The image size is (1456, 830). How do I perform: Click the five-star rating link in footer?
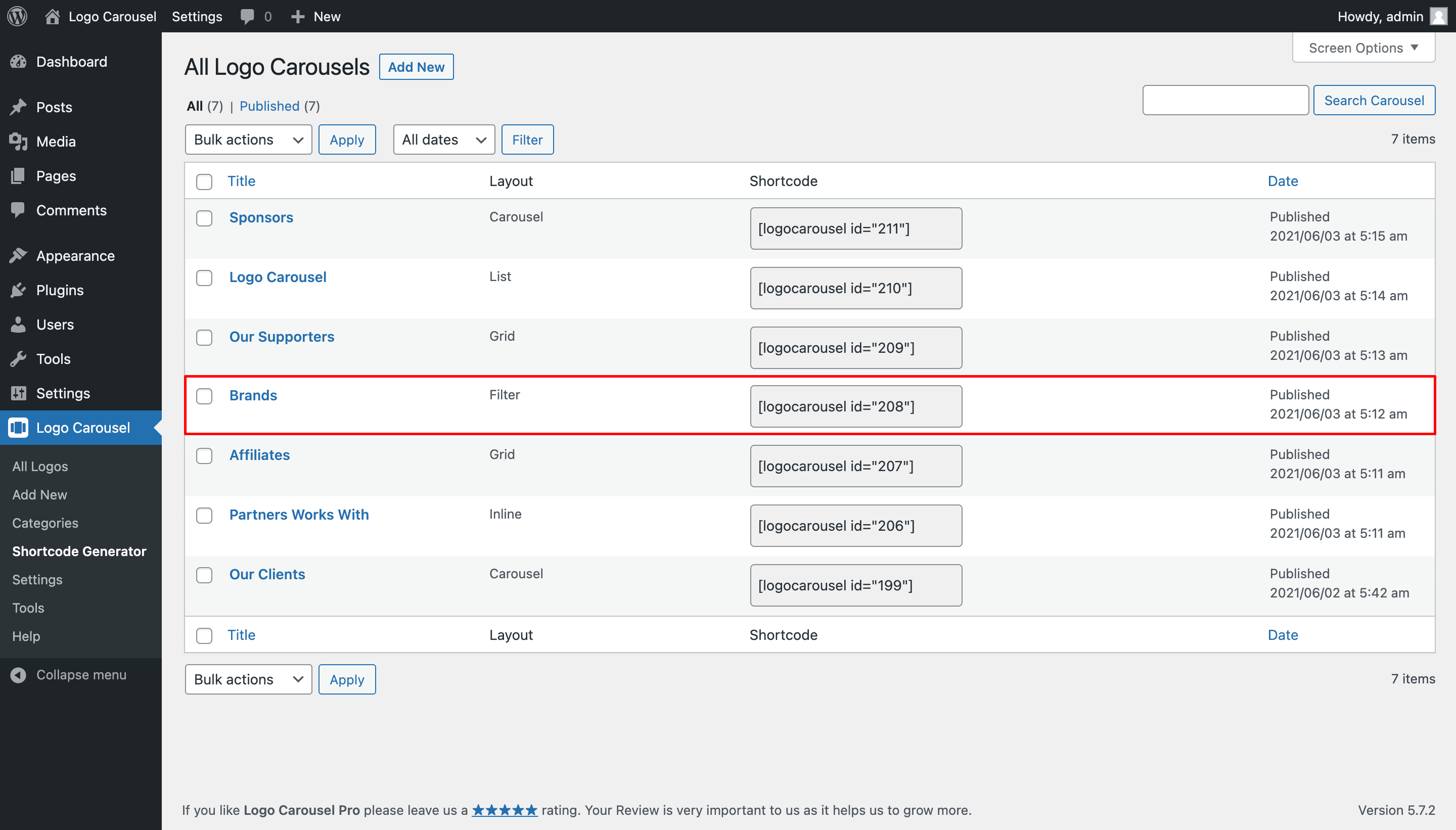point(504,810)
